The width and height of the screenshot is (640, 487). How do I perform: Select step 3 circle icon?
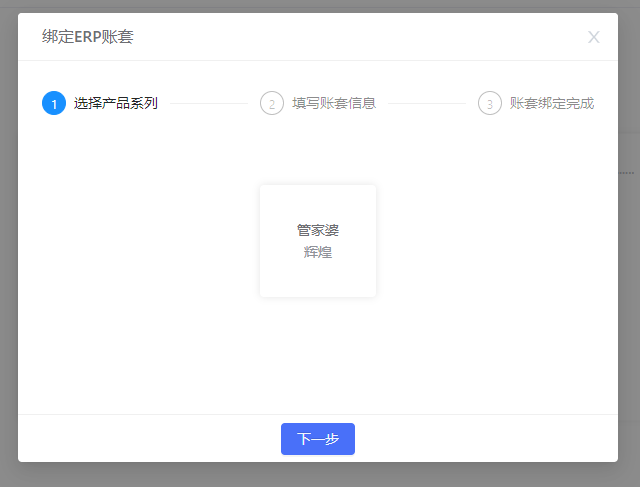[490, 103]
